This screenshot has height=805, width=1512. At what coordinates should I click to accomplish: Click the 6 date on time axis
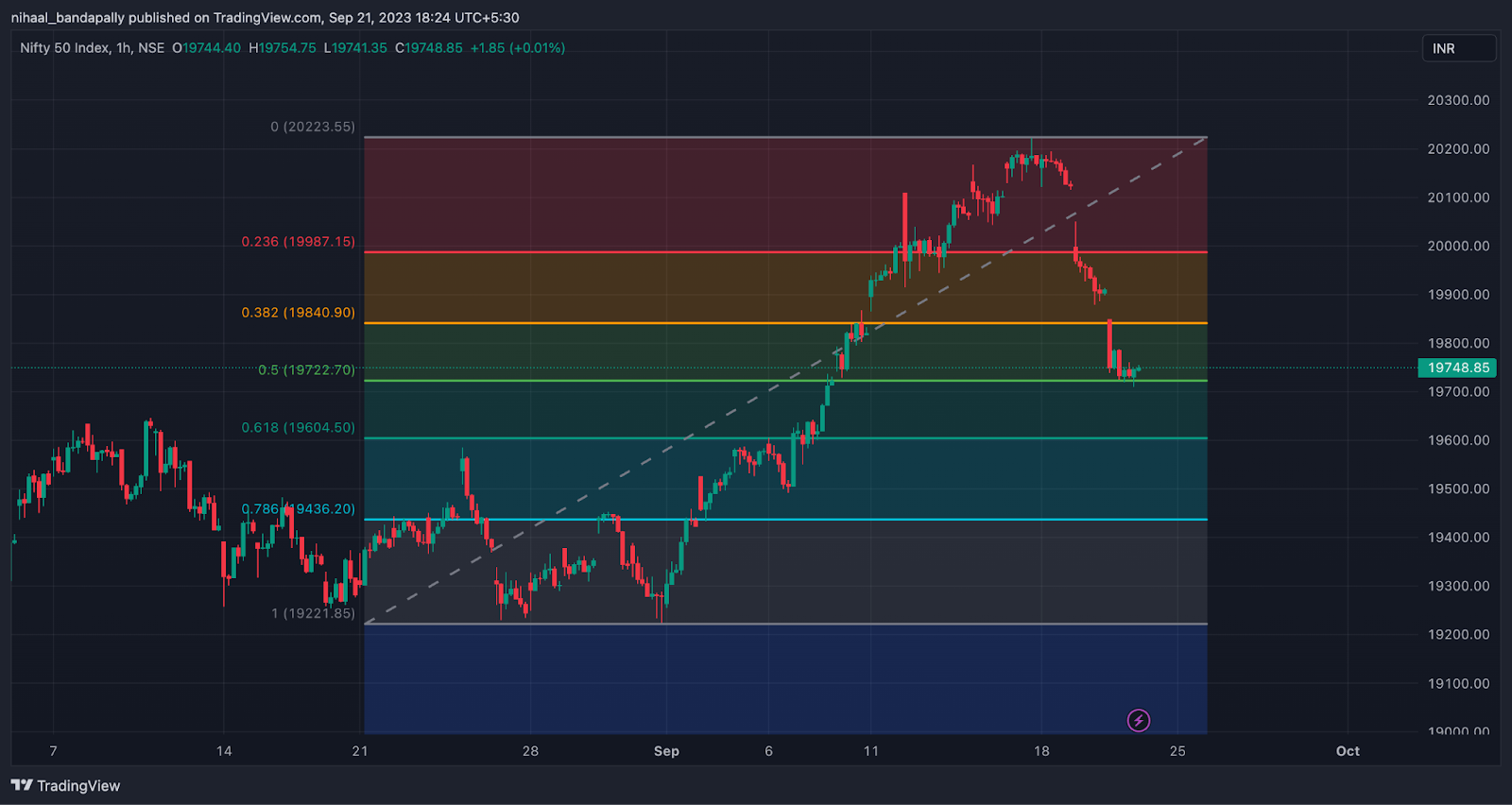(x=768, y=751)
